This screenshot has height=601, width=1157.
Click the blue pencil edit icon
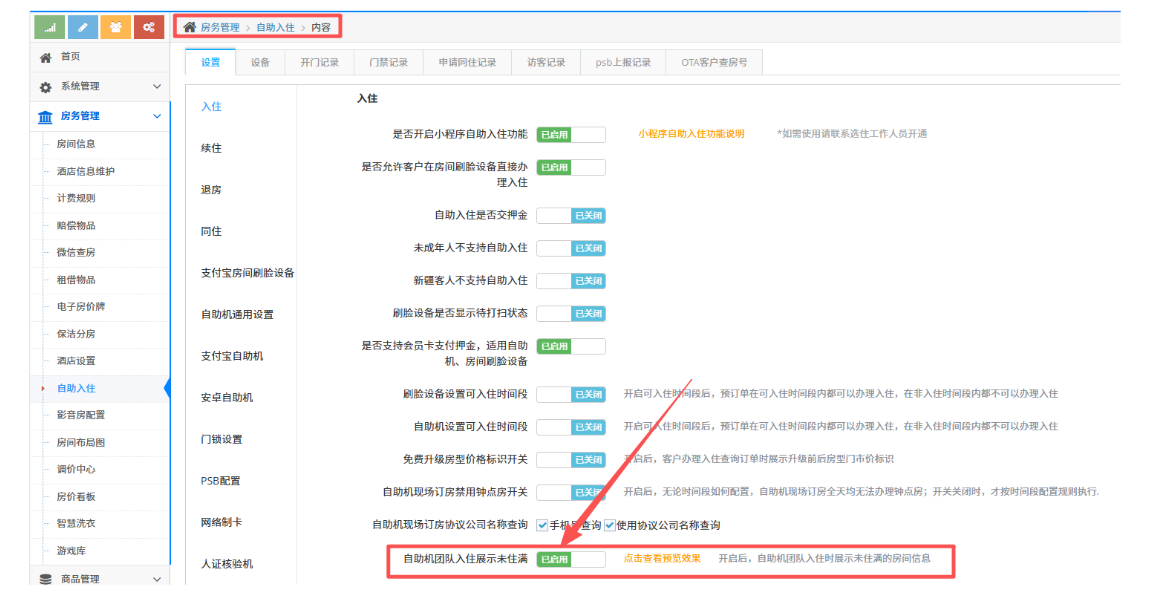[83, 27]
